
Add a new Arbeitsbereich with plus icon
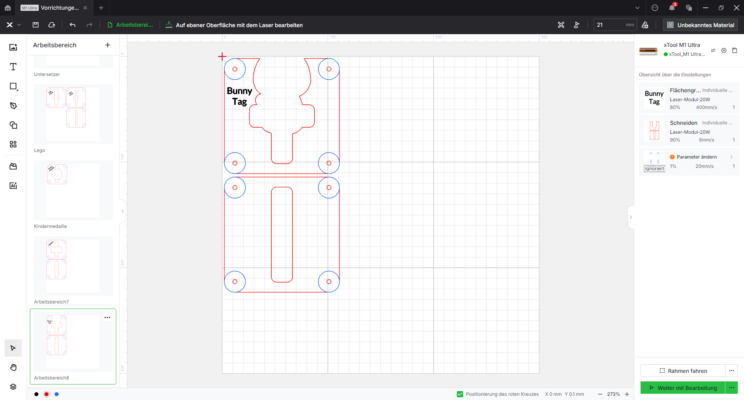pyautogui.click(x=108, y=45)
